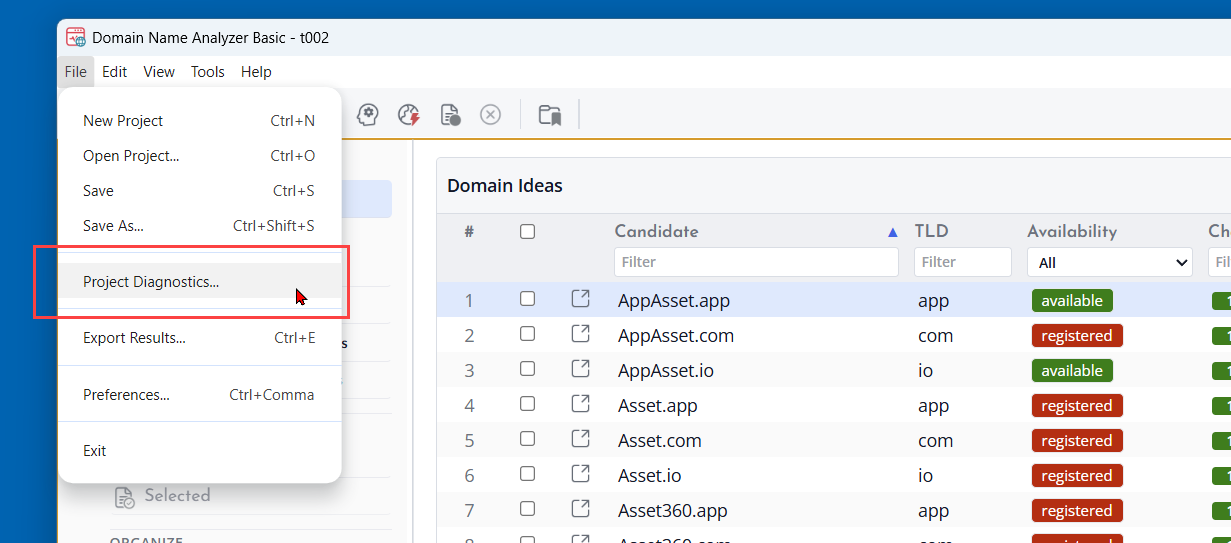Click the io TLD cell of Asset.io
1231x543 pixels.
926,475
